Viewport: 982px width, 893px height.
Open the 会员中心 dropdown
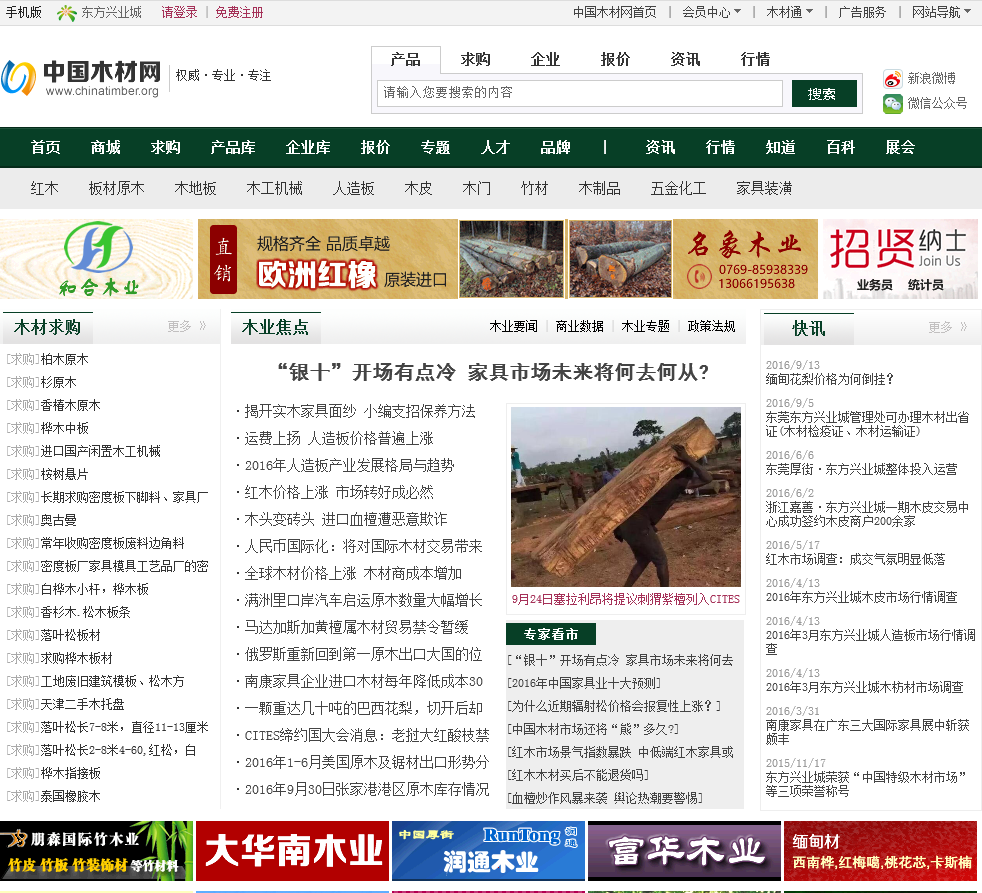coord(711,12)
